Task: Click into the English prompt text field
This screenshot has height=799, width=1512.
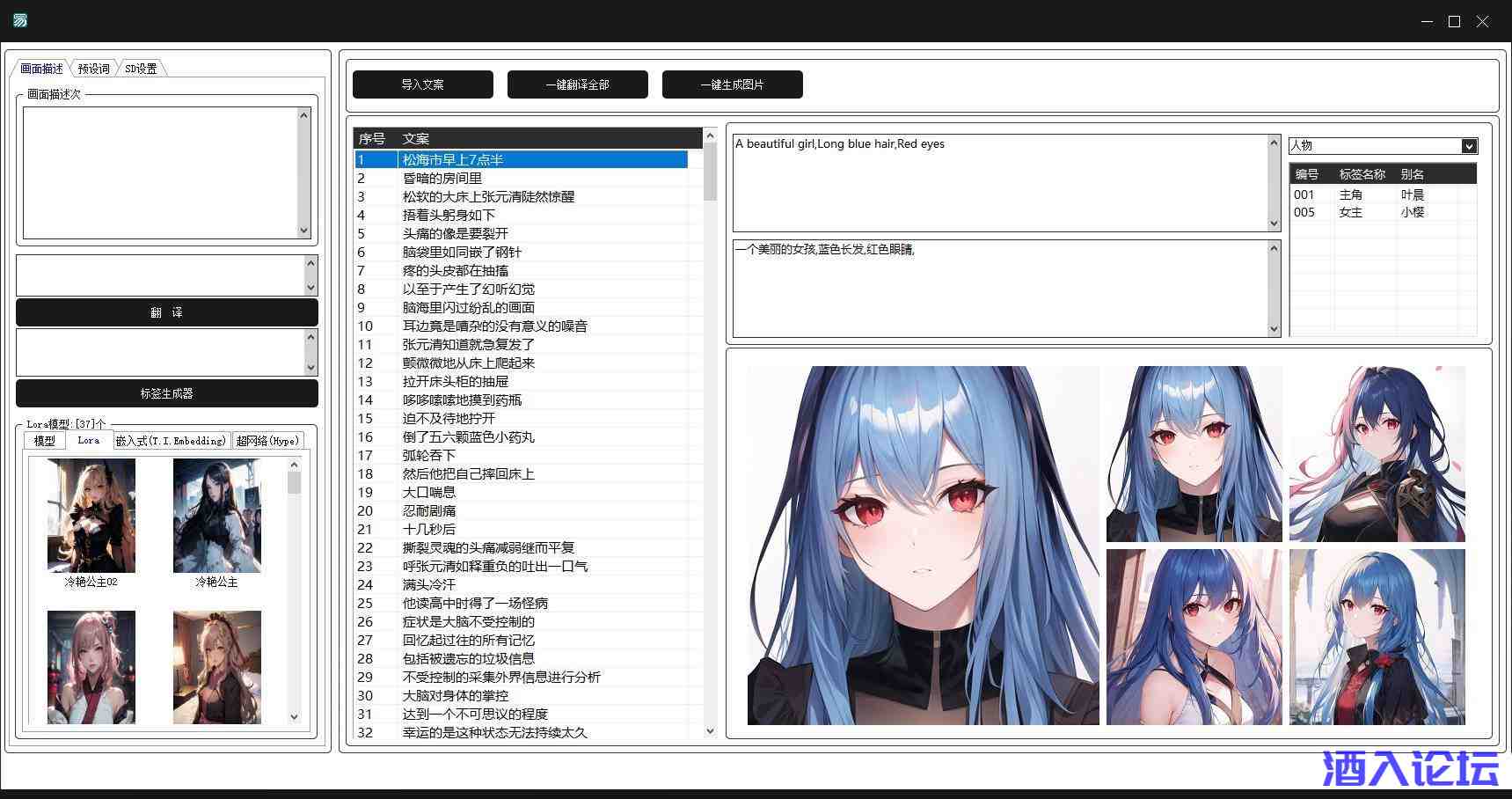Action: (999, 183)
